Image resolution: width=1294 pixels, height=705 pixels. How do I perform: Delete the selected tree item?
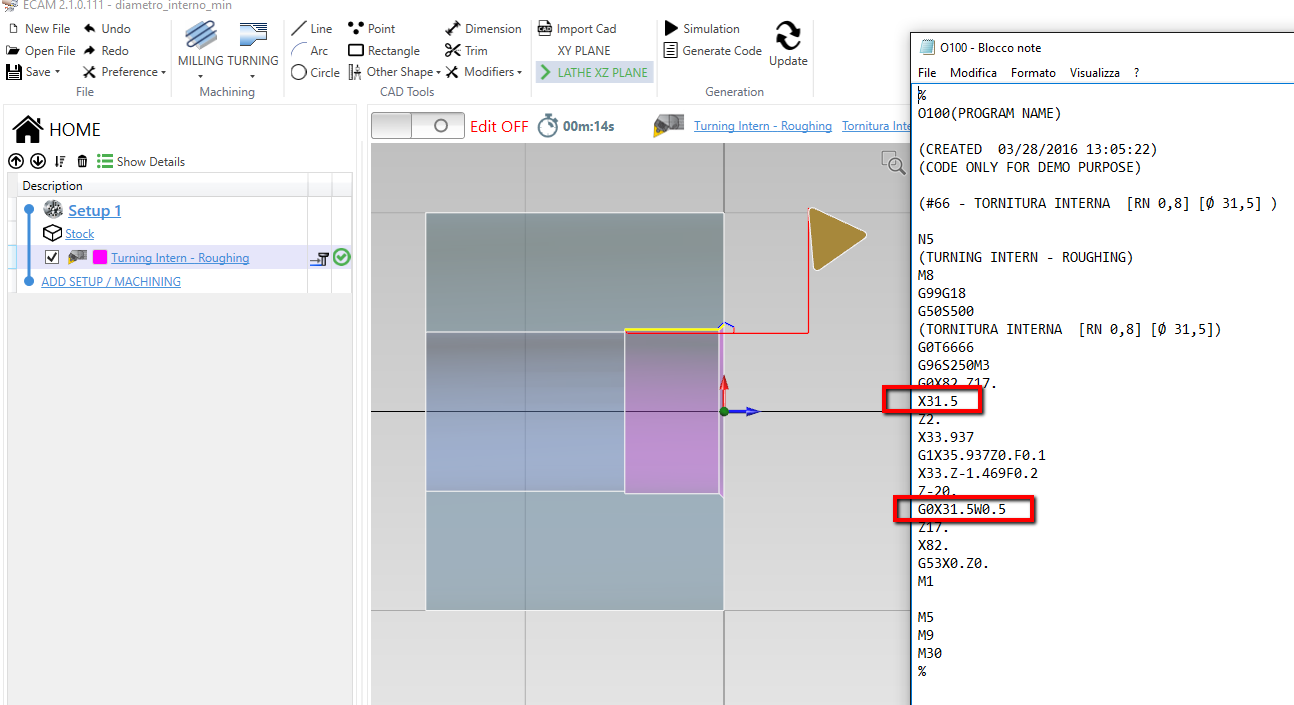click(x=82, y=161)
